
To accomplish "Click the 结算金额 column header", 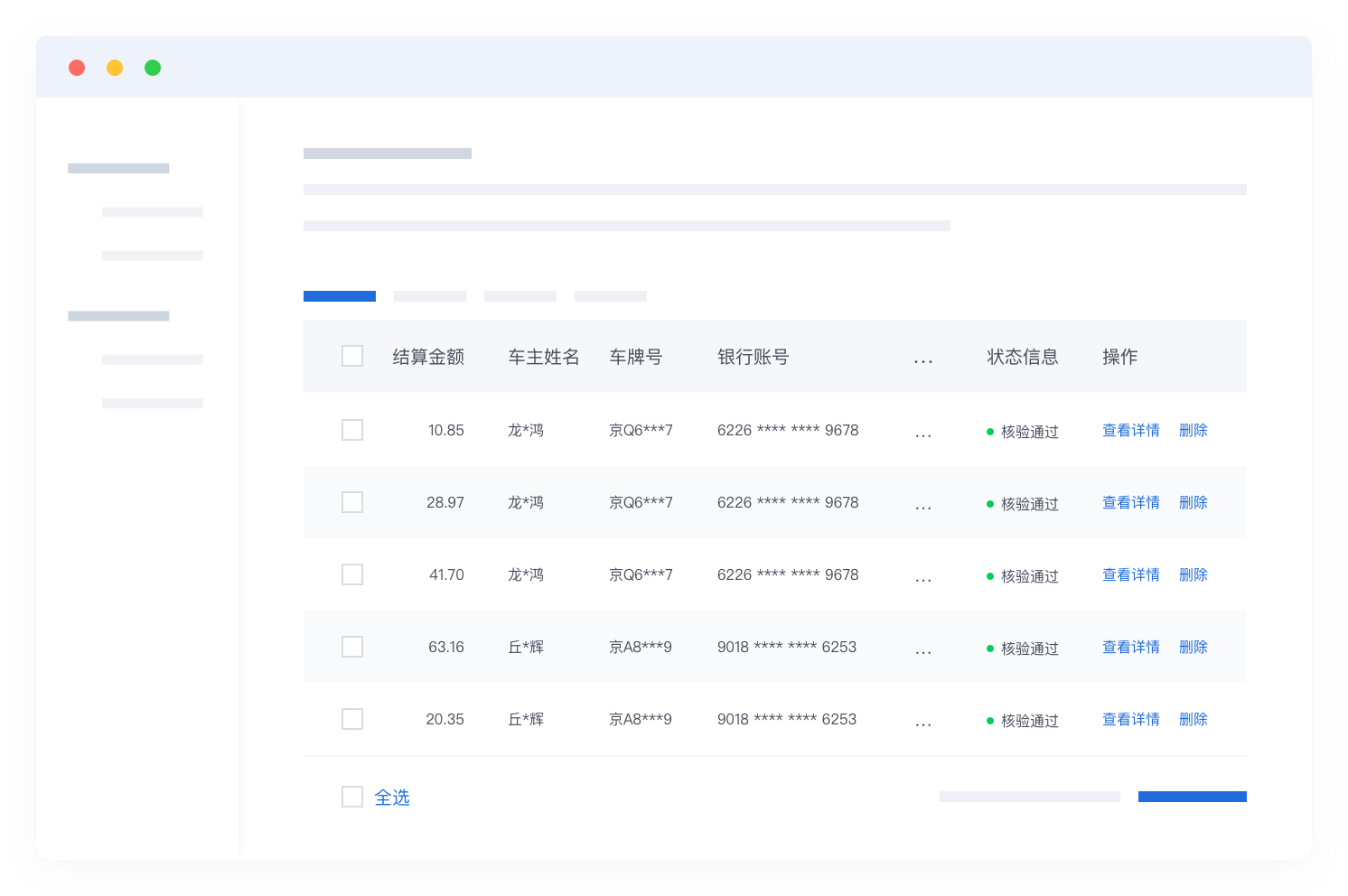I will (427, 356).
